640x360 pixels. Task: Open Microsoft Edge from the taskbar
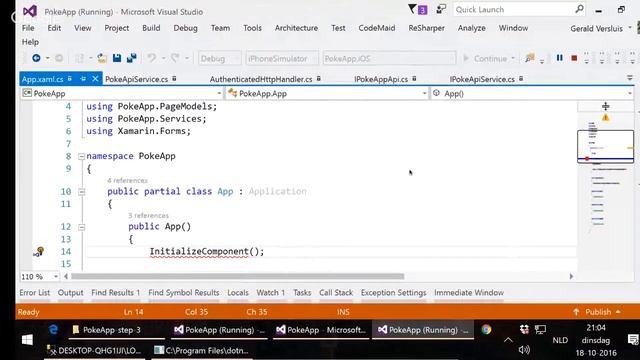click(x=53, y=329)
